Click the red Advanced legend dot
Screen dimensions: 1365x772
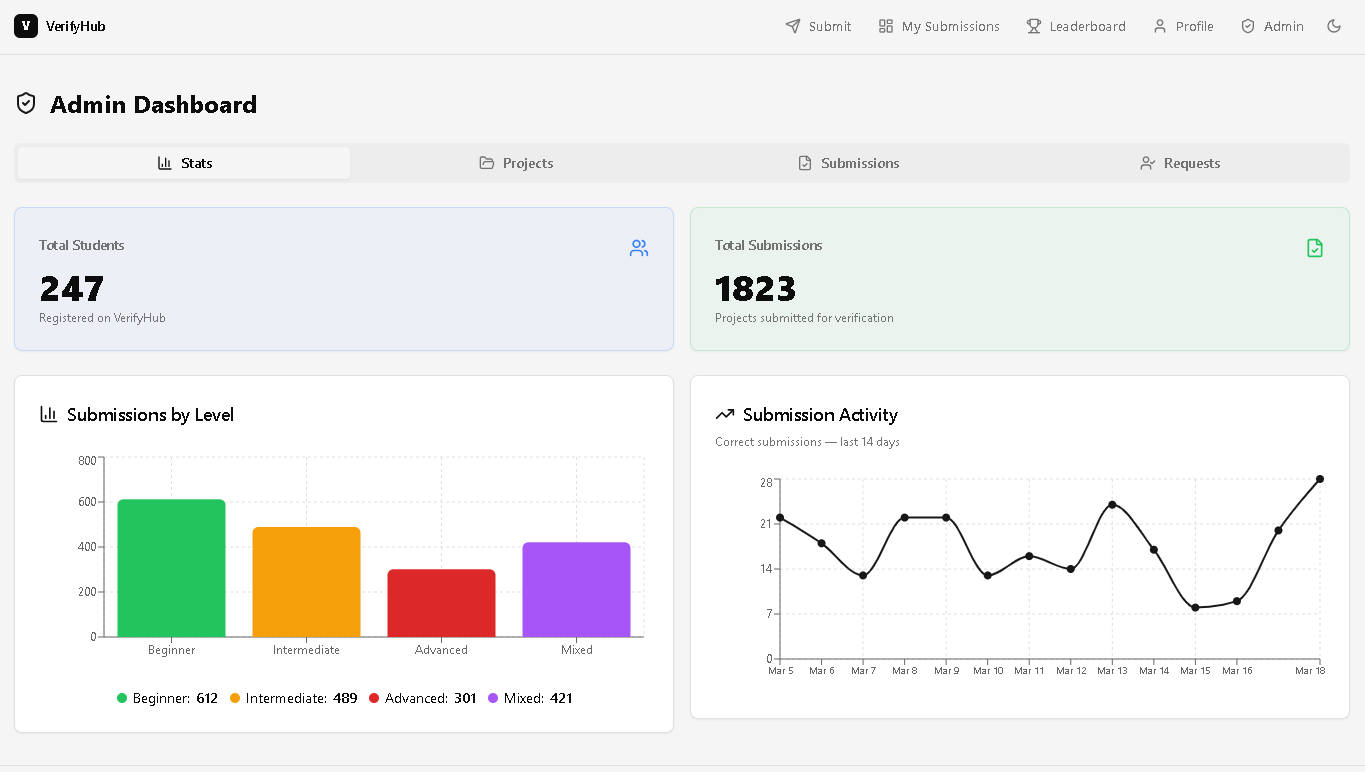tap(374, 698)
